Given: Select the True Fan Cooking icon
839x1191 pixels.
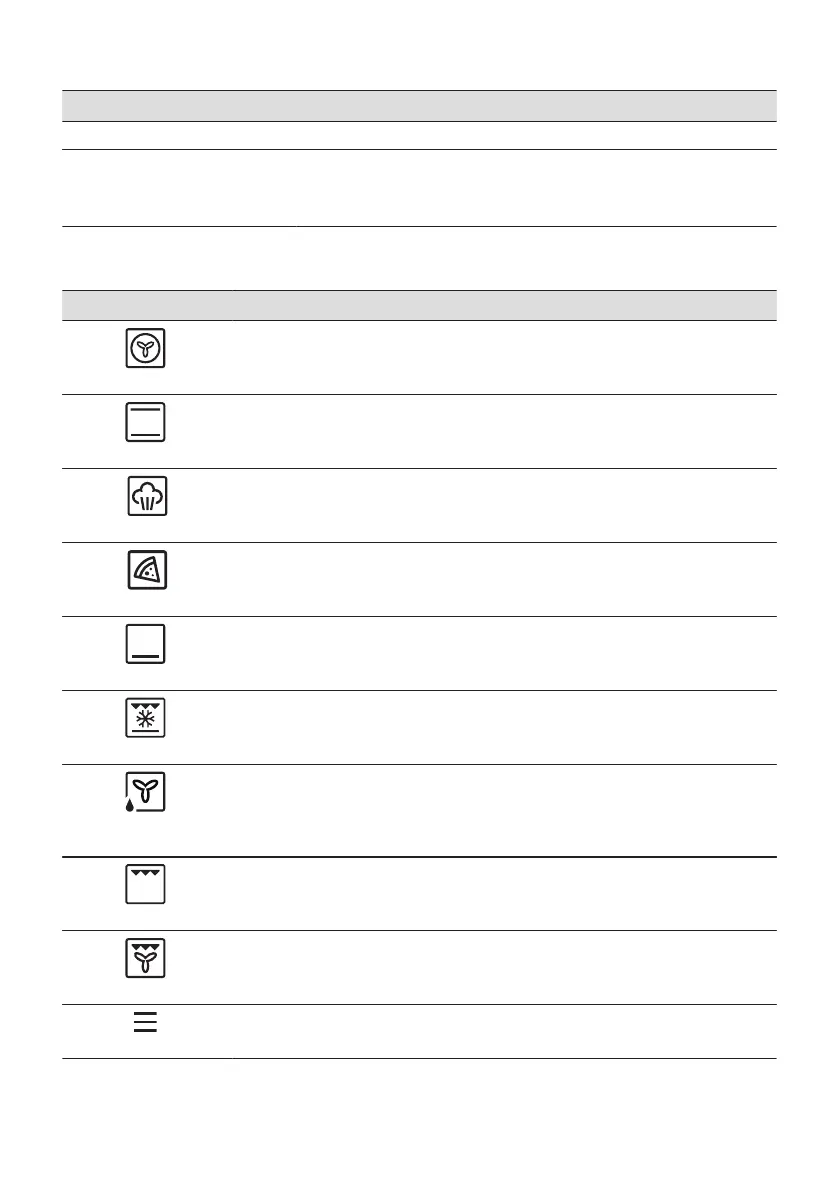Looking at the screenshot, I should 146,349.
